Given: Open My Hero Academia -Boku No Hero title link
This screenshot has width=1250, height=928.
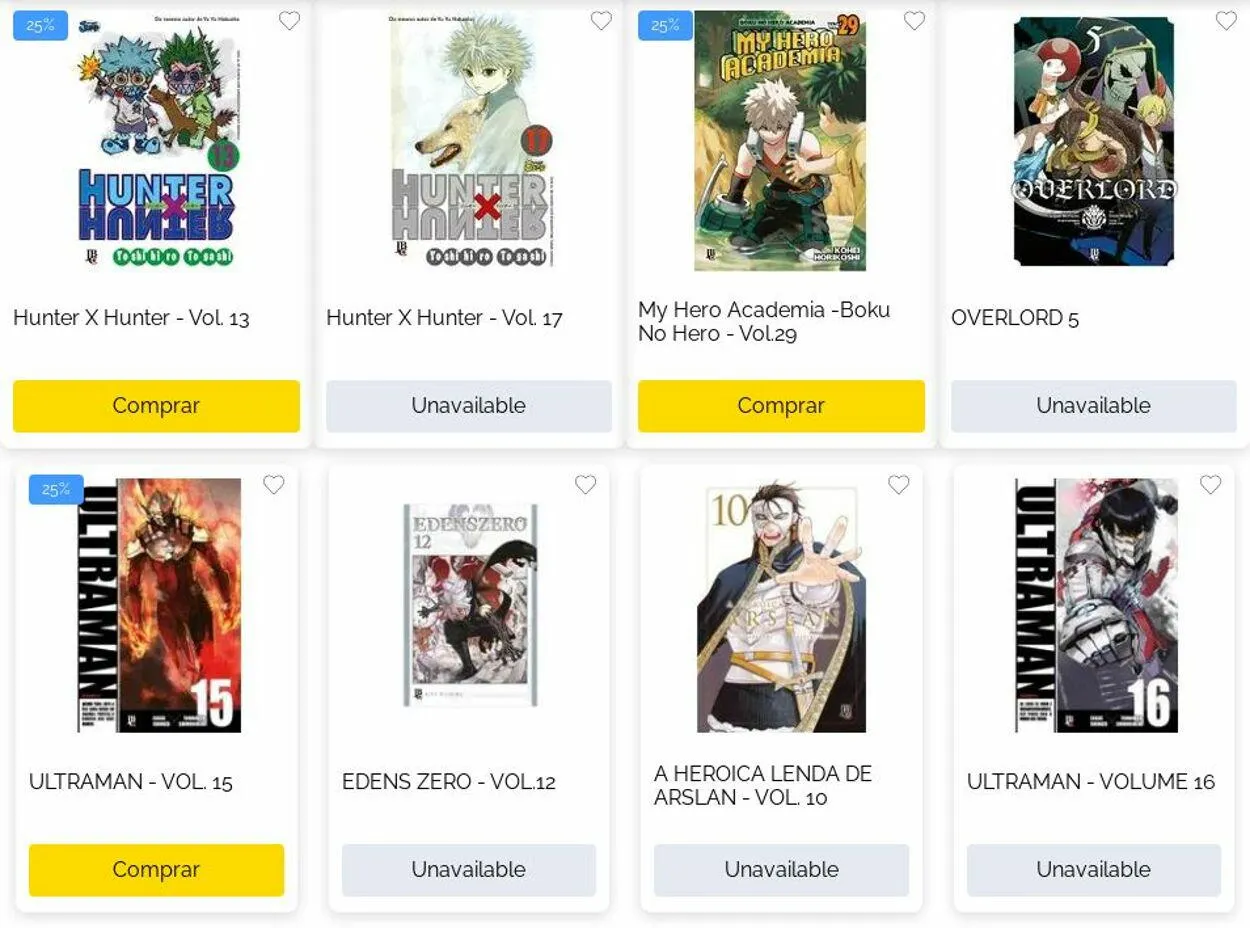Looking at the screenshot, I should (764, 322).
